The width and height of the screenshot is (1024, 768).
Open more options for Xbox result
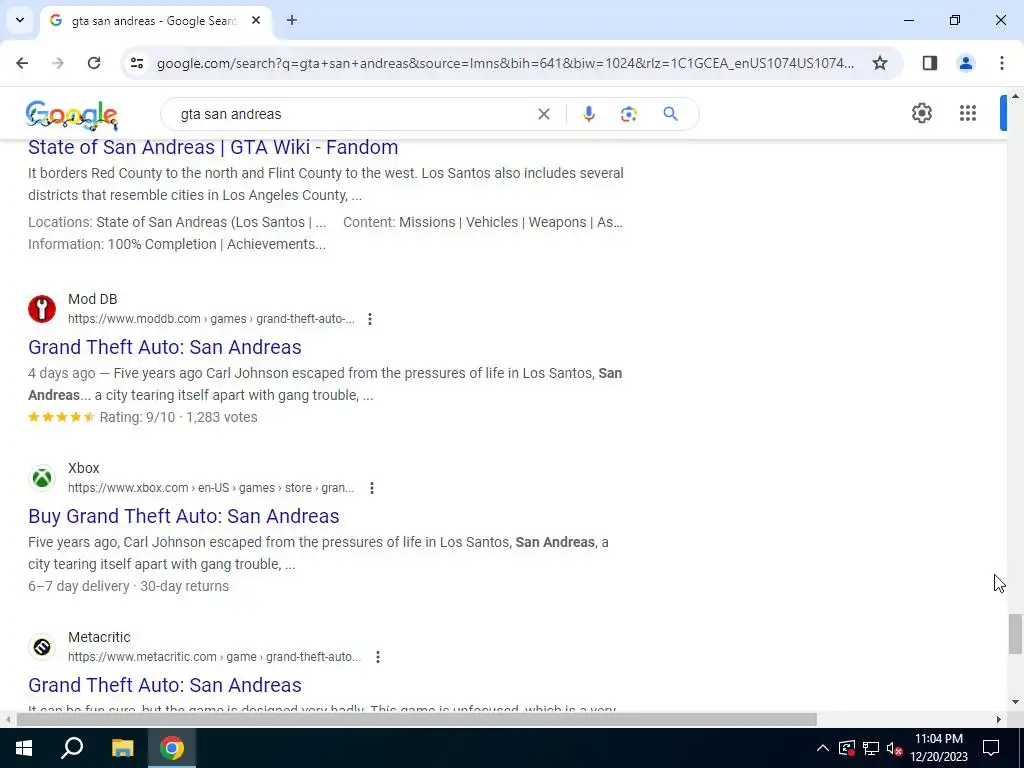tap(372, 488)
